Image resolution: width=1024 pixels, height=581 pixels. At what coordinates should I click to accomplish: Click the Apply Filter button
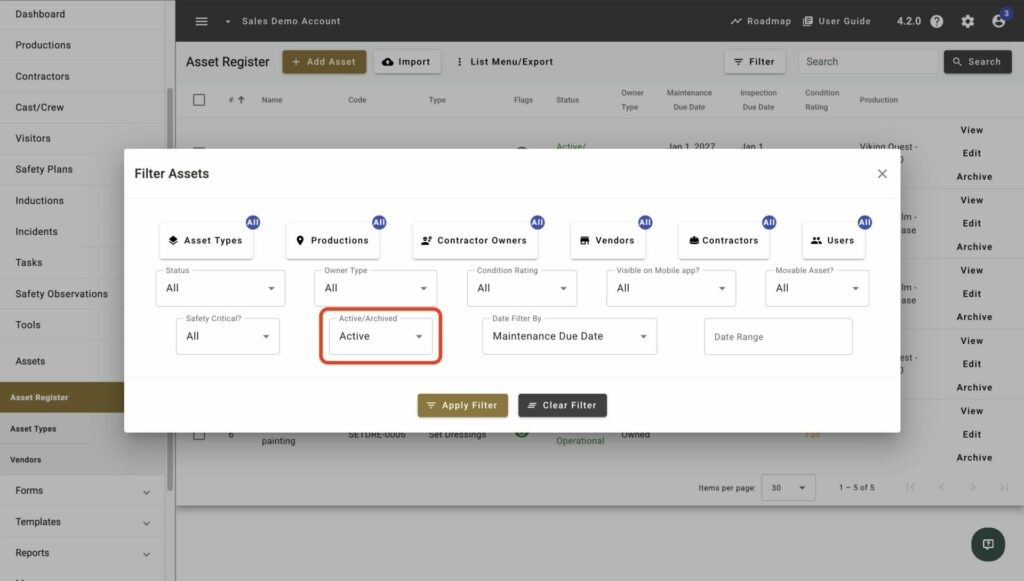point(462,405)
